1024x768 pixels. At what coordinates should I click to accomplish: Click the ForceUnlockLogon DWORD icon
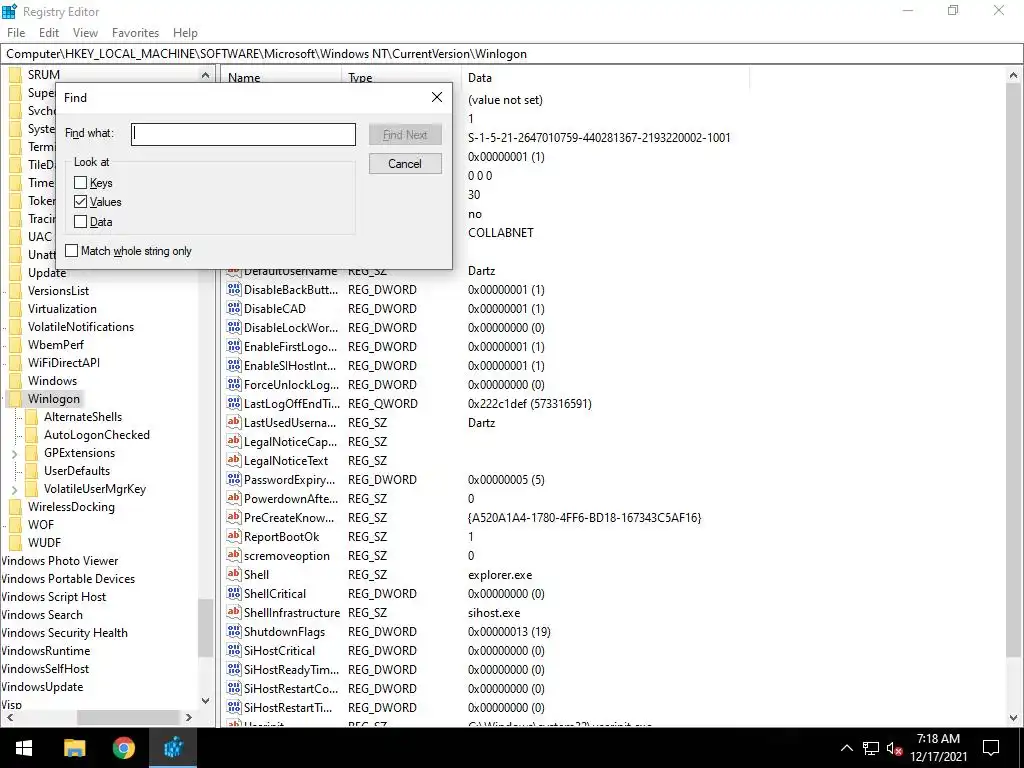[234, 384]
